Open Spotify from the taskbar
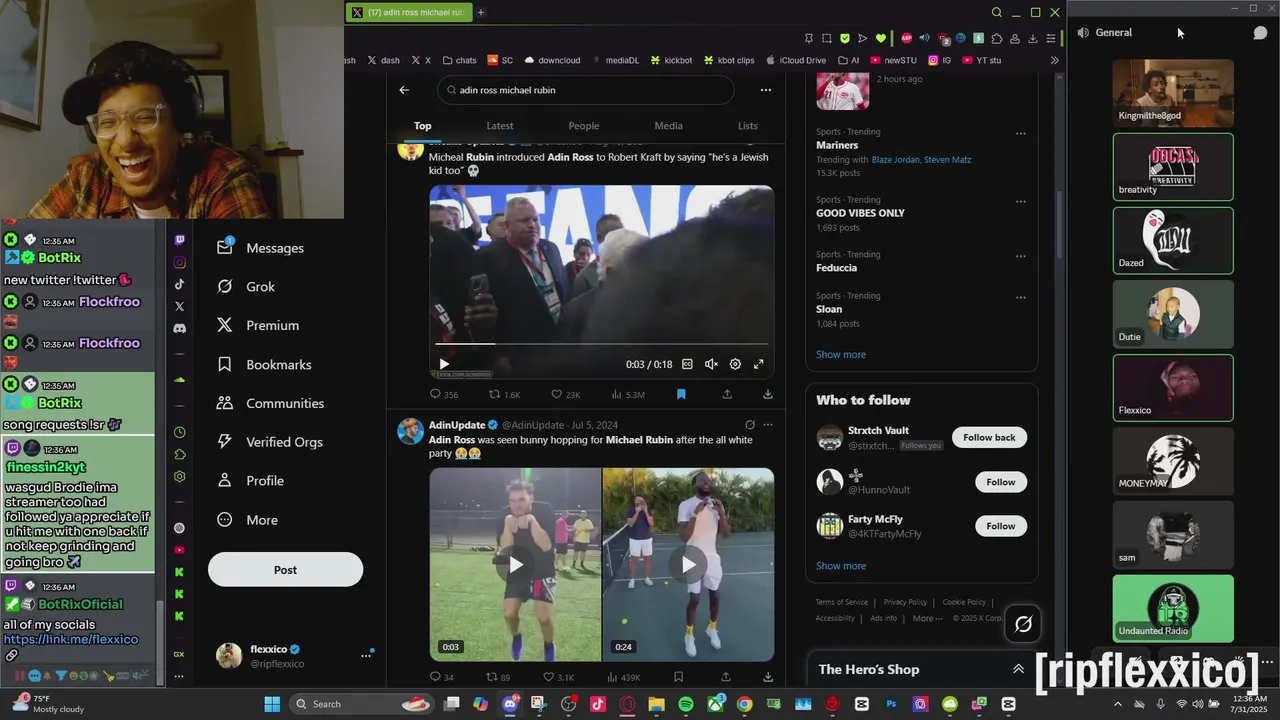 (686, 704)
